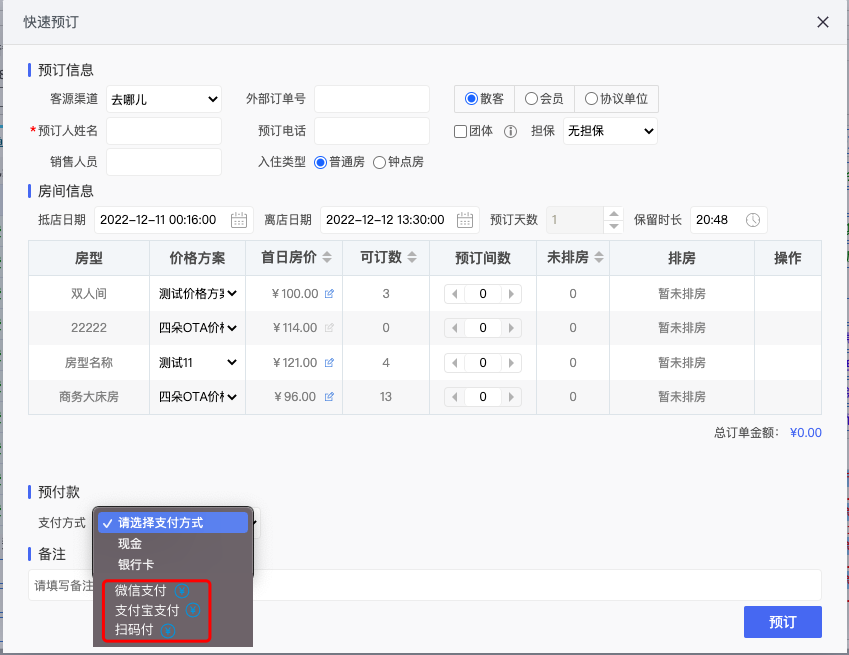This screenshot has height=655, width=849.
Task: Click the 预订 submit button
Action: pyautogui.click(x=782, y=622)
